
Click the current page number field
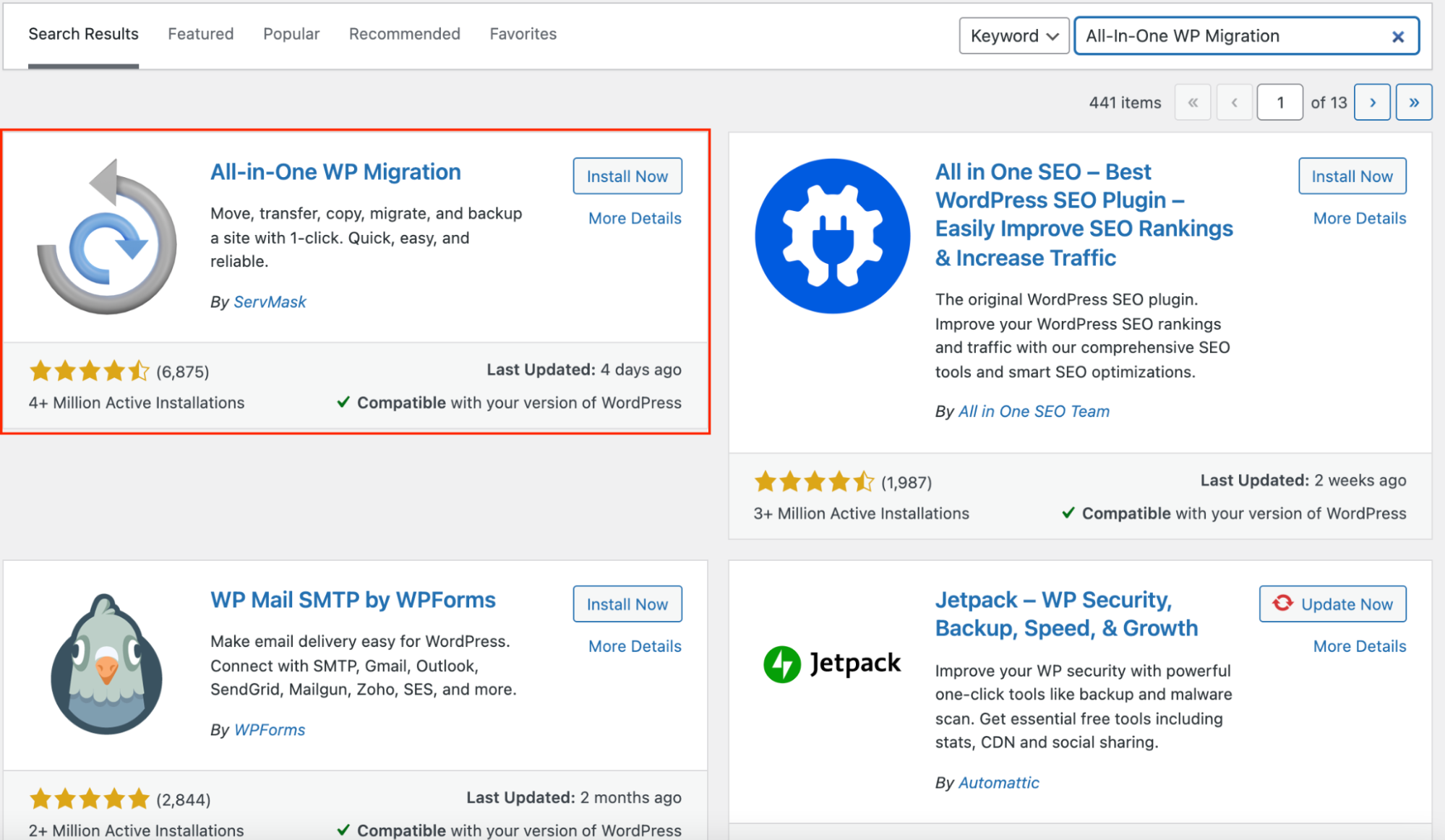(1279, 102)
